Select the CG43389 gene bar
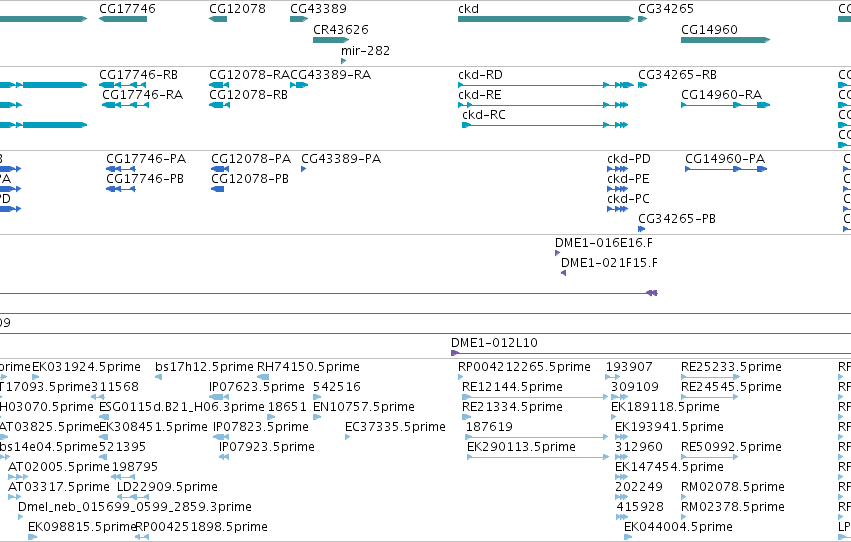Image resolution: width=851 pixels, height=542 pixels. point(299,19)
